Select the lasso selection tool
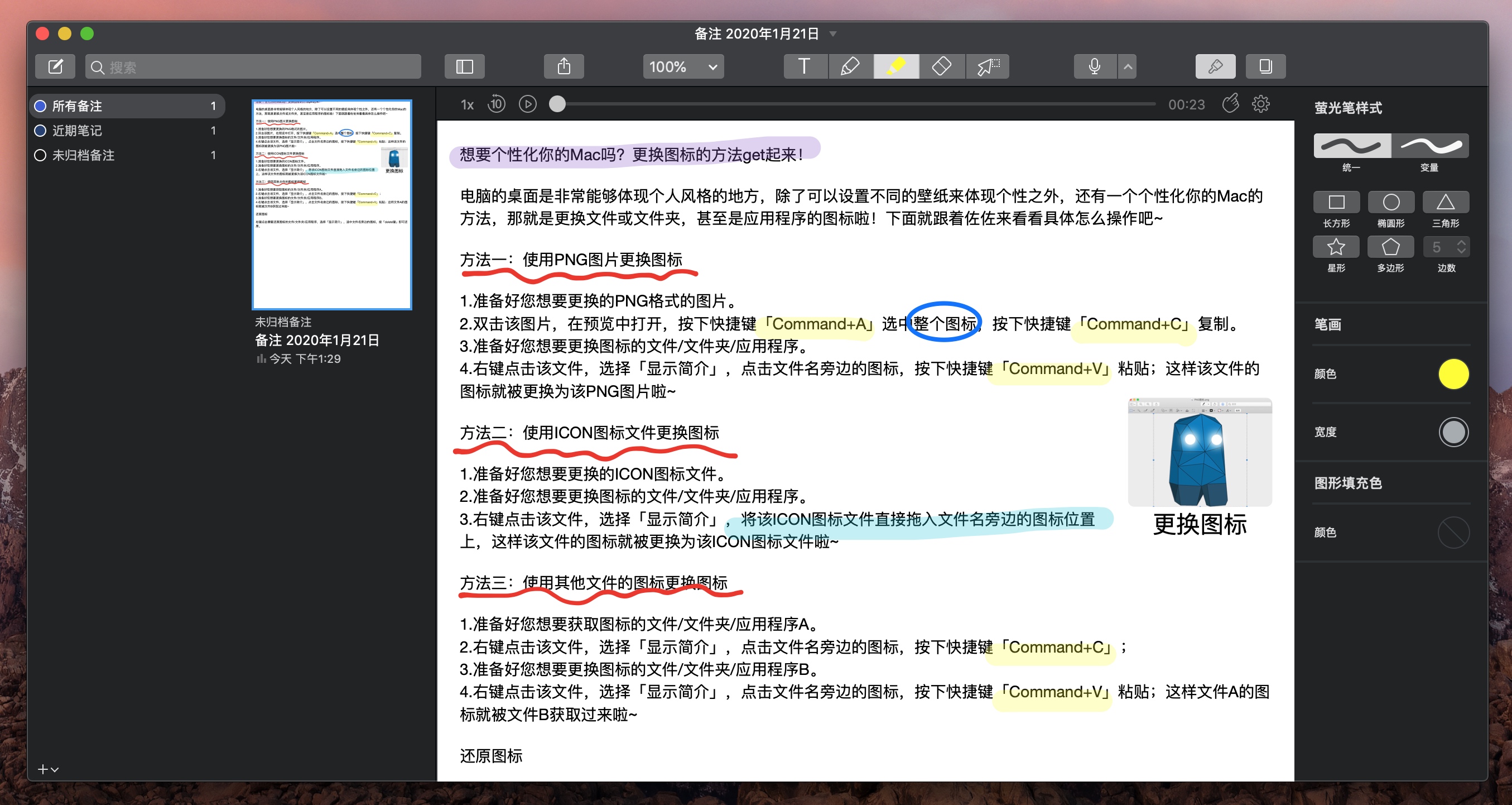The height and width of the screenshot is (805, 1512). click(987, 66)
